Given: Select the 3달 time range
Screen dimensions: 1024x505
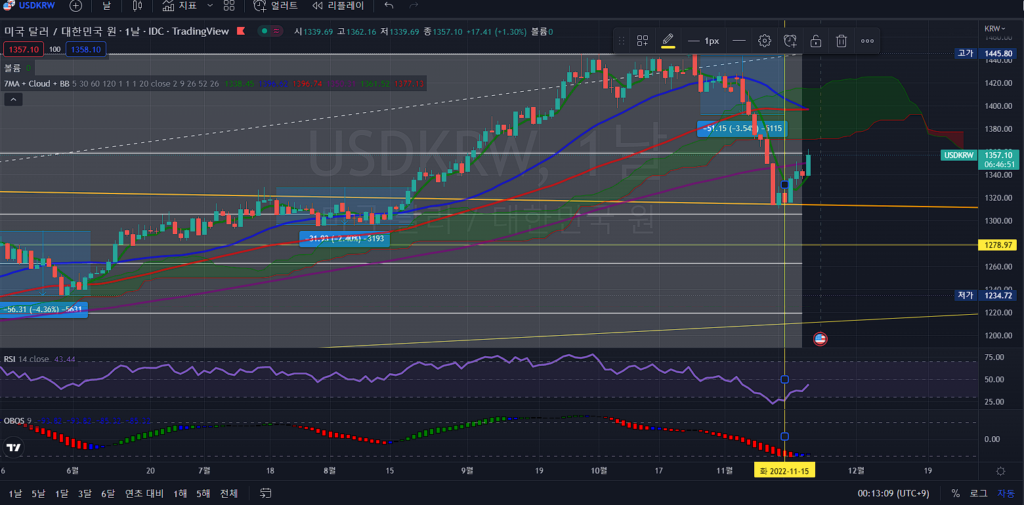Looking at the screenshot, I should (x=84, y=493).
